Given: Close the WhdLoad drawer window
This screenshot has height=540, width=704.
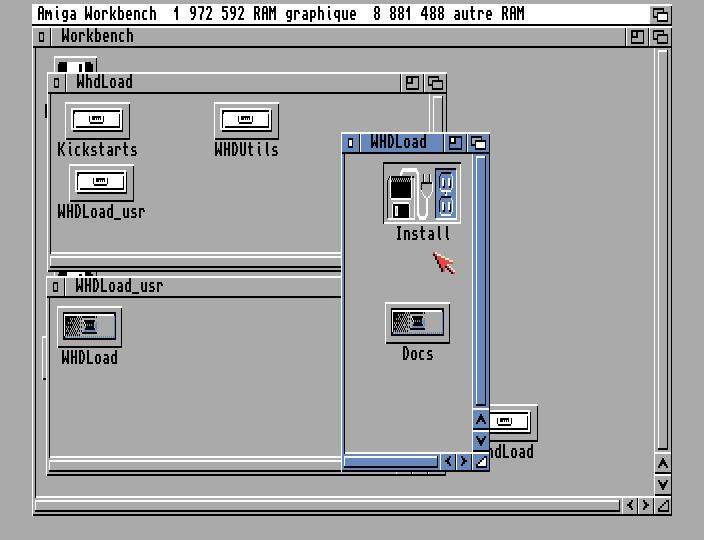Looking at the screenshot, I should point(56,83).
